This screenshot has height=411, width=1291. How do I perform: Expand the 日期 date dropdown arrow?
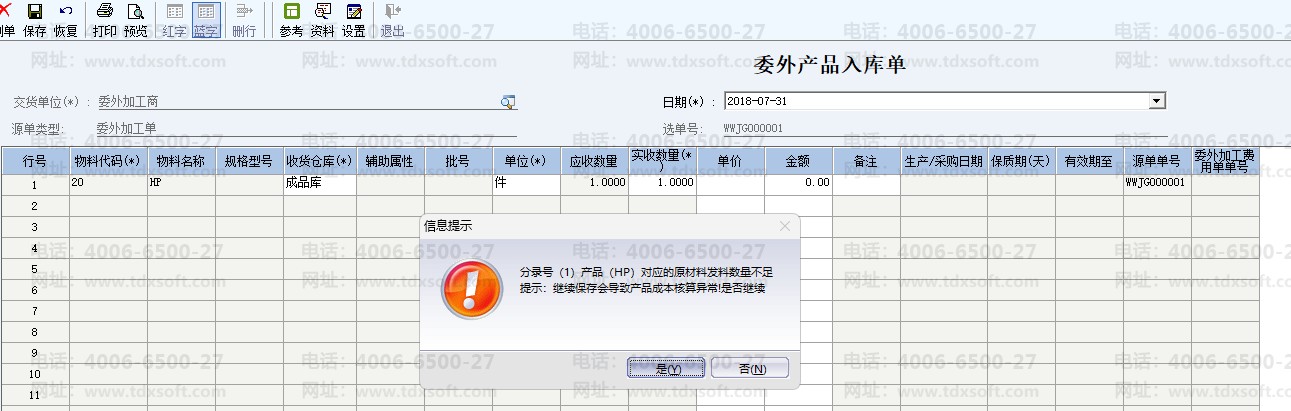(x=1157, y=101)
